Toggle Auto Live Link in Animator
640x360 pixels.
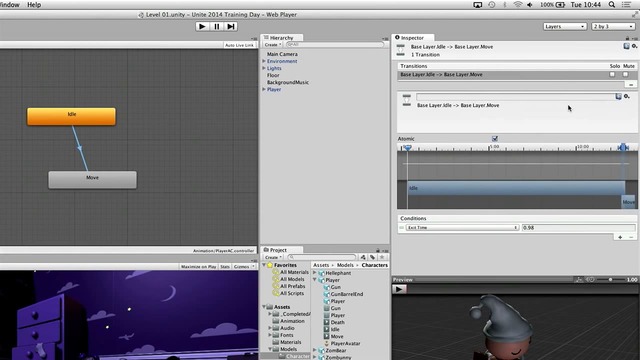(239, 45)
